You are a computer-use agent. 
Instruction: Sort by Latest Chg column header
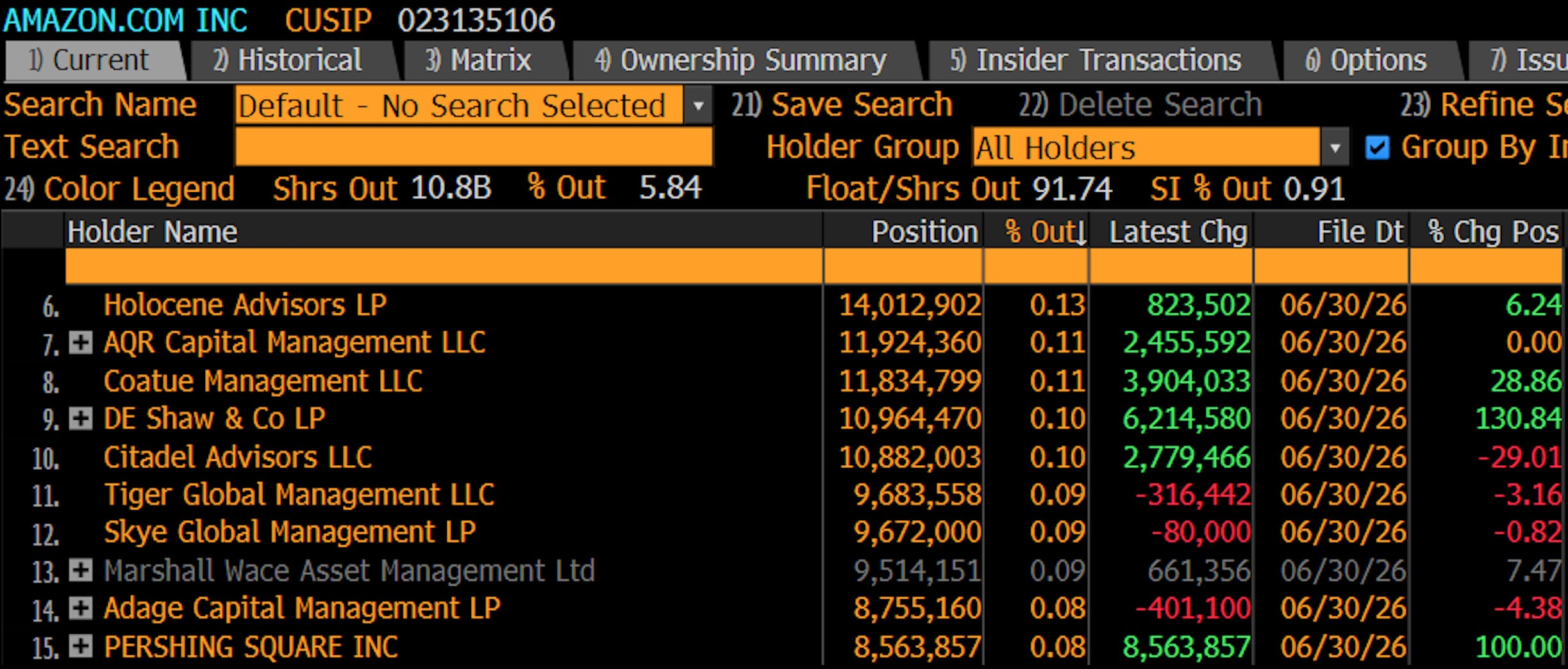(1171, 231)
